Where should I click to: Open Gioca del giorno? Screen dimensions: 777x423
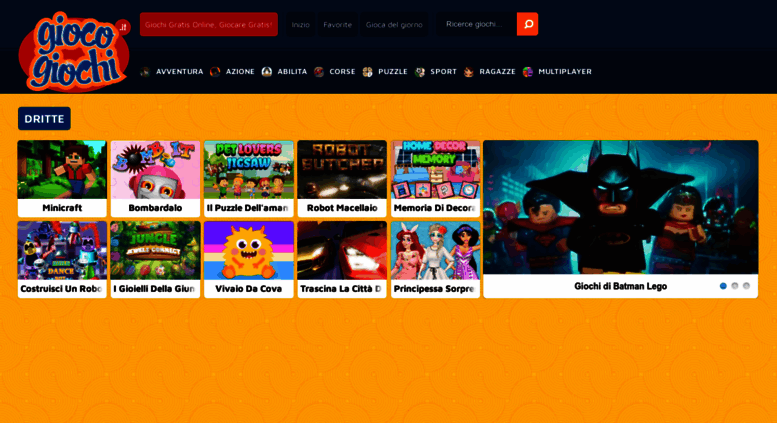[394, 25]
